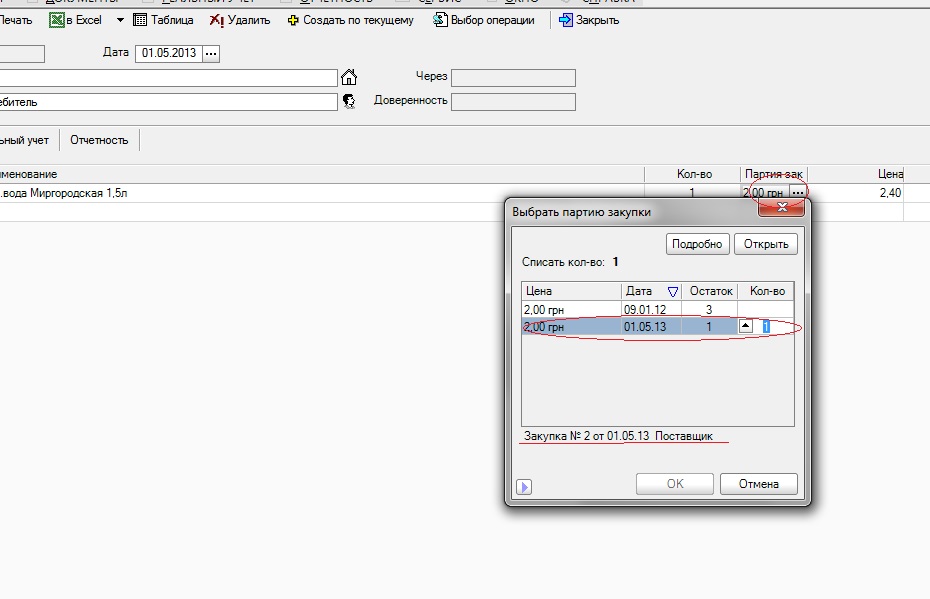
Task: Sort by Дата column in dialog
Action: tap(651, 291)
